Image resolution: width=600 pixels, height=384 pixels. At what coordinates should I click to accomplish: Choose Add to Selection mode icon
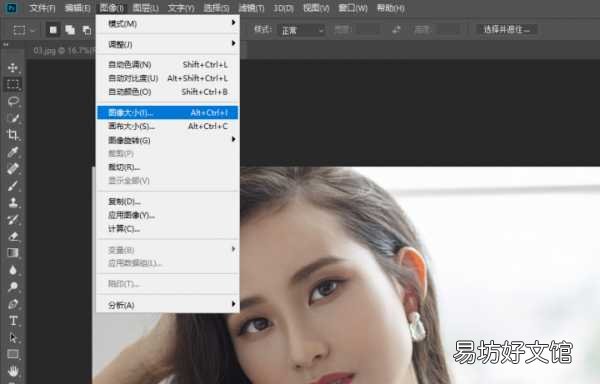click(x=70, y=30)
